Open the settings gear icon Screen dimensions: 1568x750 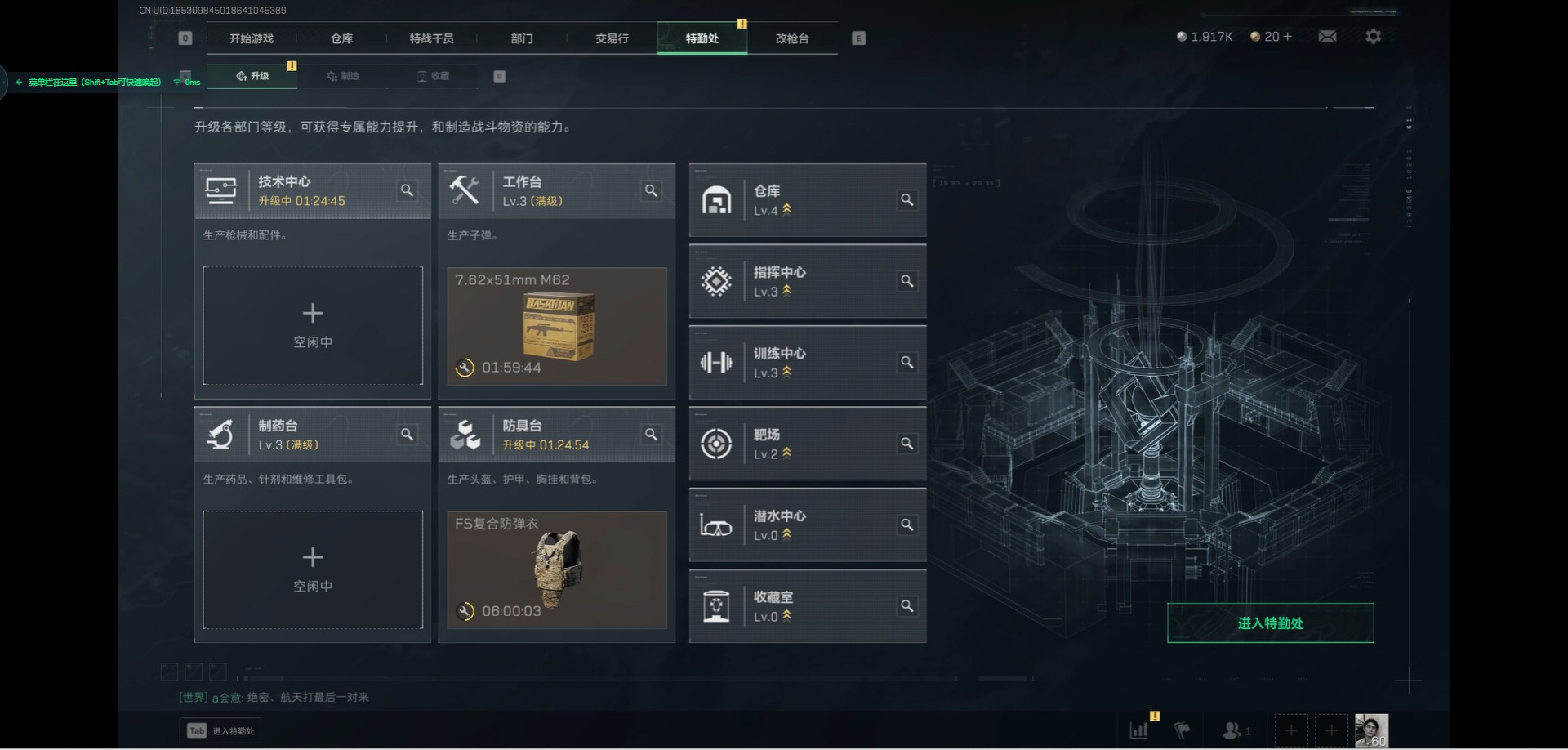pyautogui.click(x=1373, y=37)
